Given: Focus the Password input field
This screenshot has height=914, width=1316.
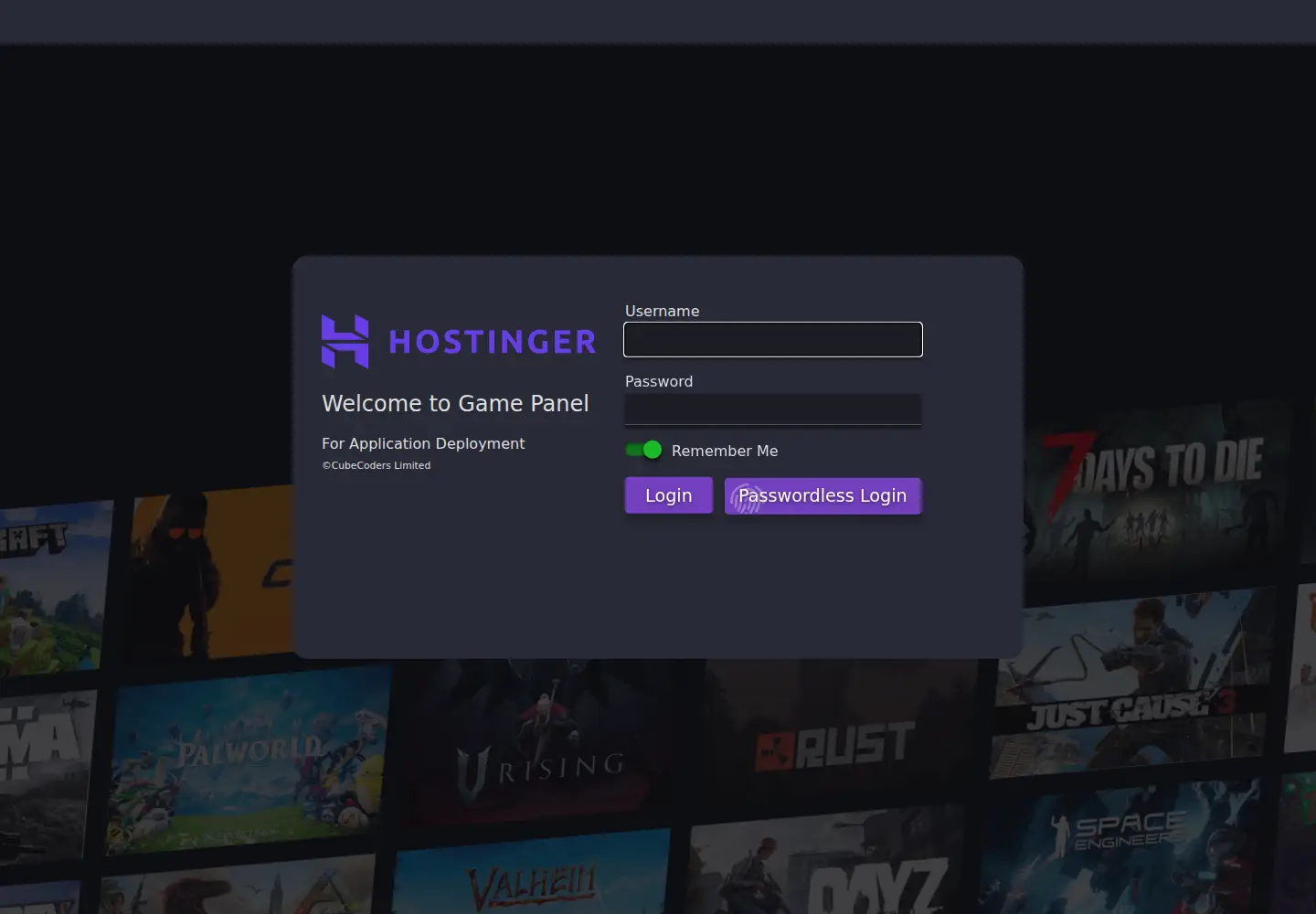Looking at the screenshot, I should point(773,409).
